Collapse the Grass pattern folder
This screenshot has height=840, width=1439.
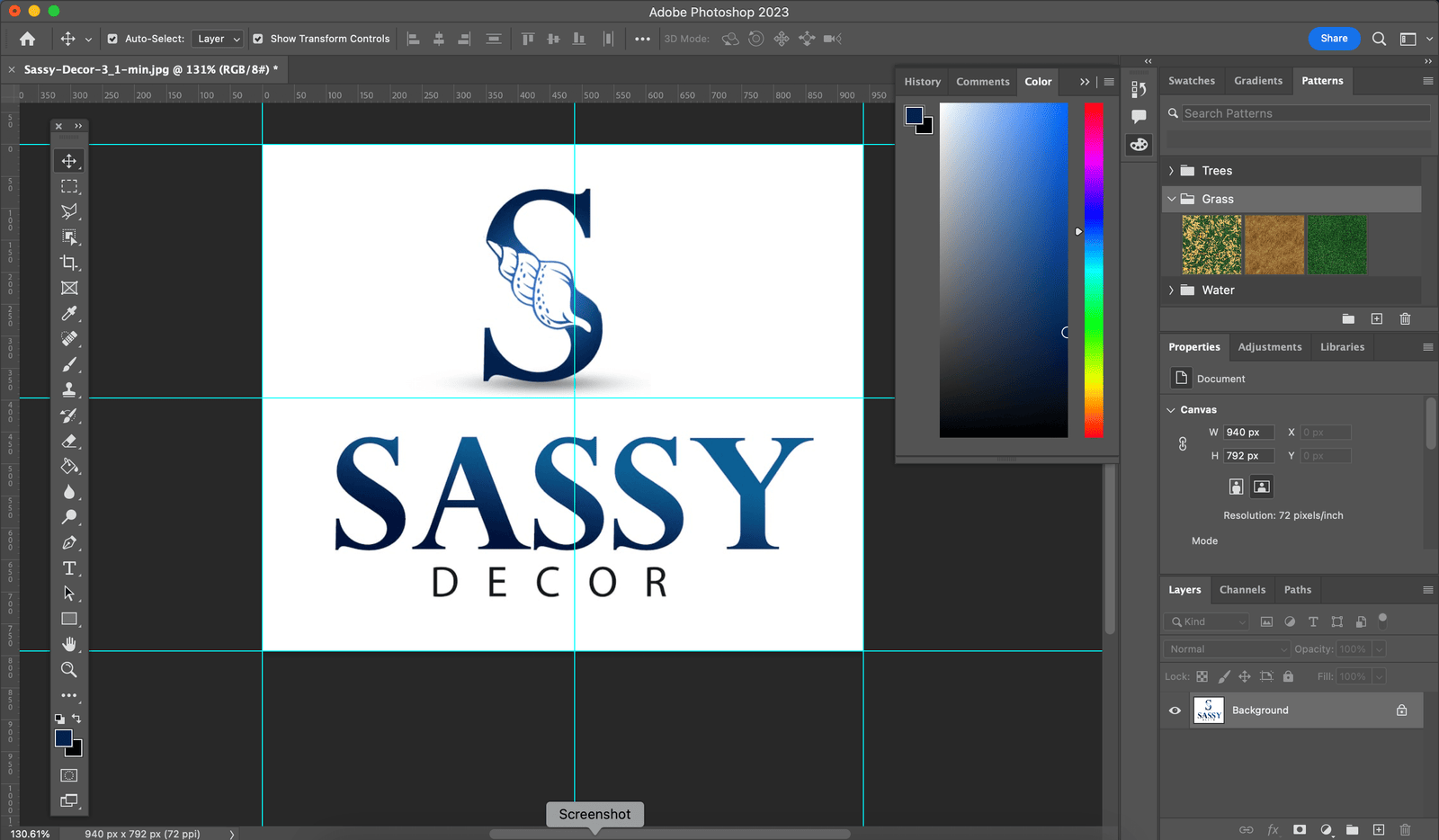coord(1171,199)
